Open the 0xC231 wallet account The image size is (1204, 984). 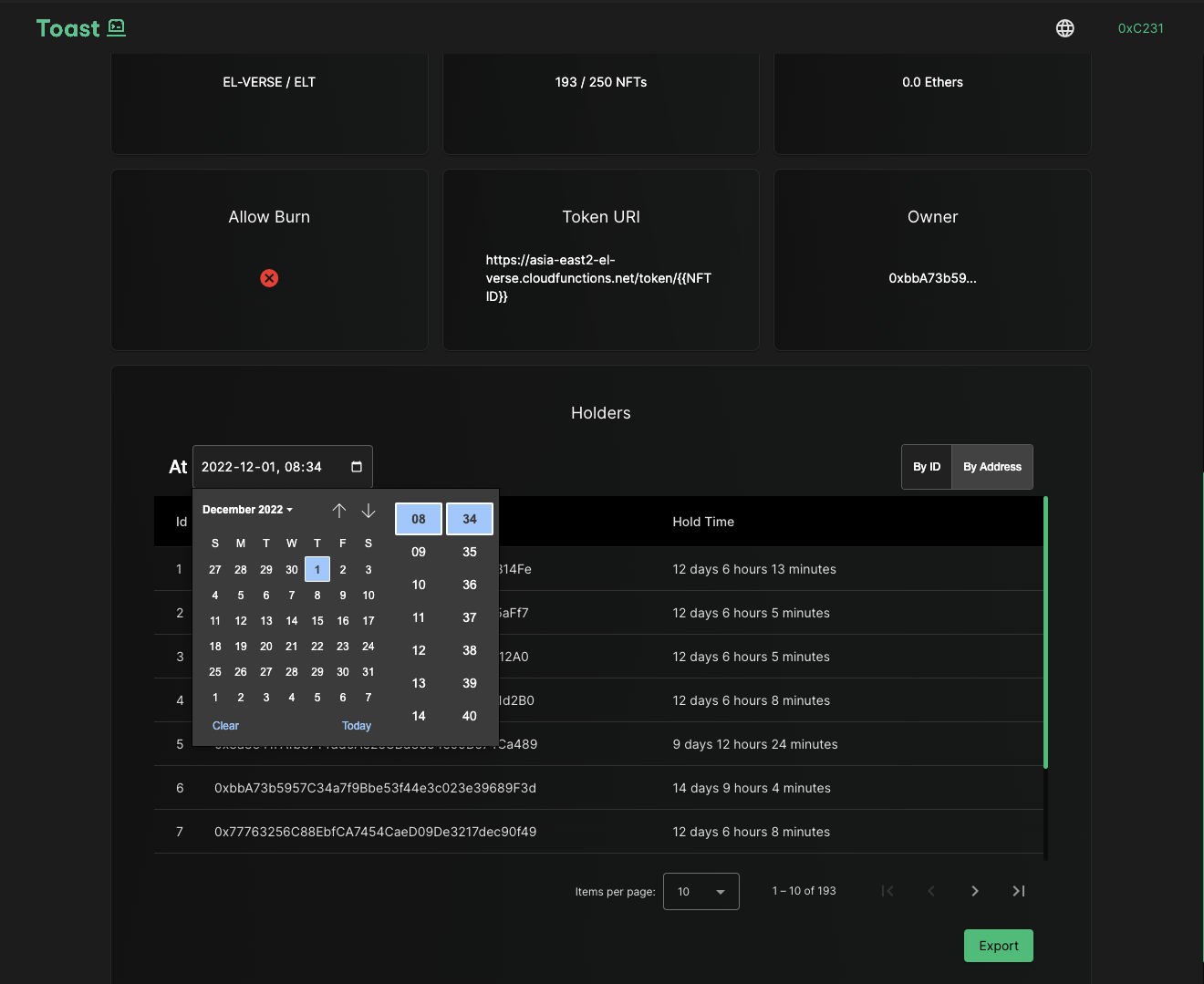pyautogui.click(x=1140, y=28)
